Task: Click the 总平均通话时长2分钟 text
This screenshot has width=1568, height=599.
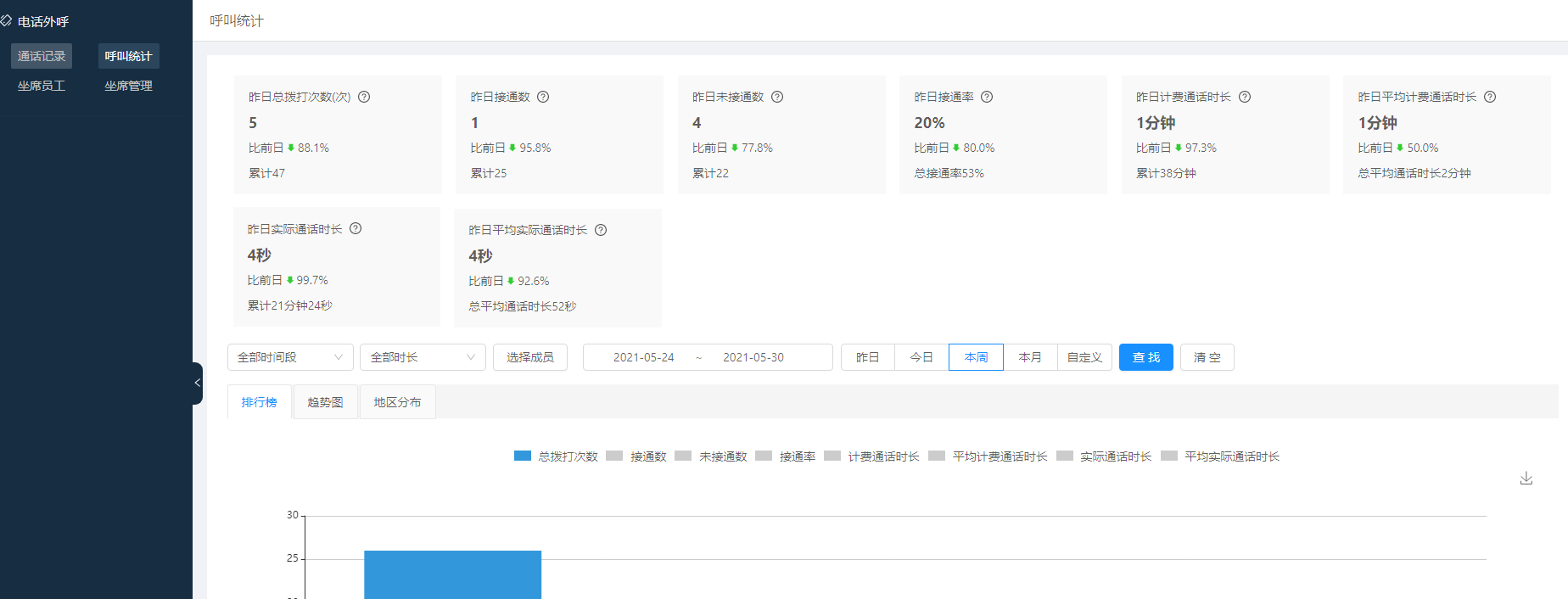Action: point(1414,173)
